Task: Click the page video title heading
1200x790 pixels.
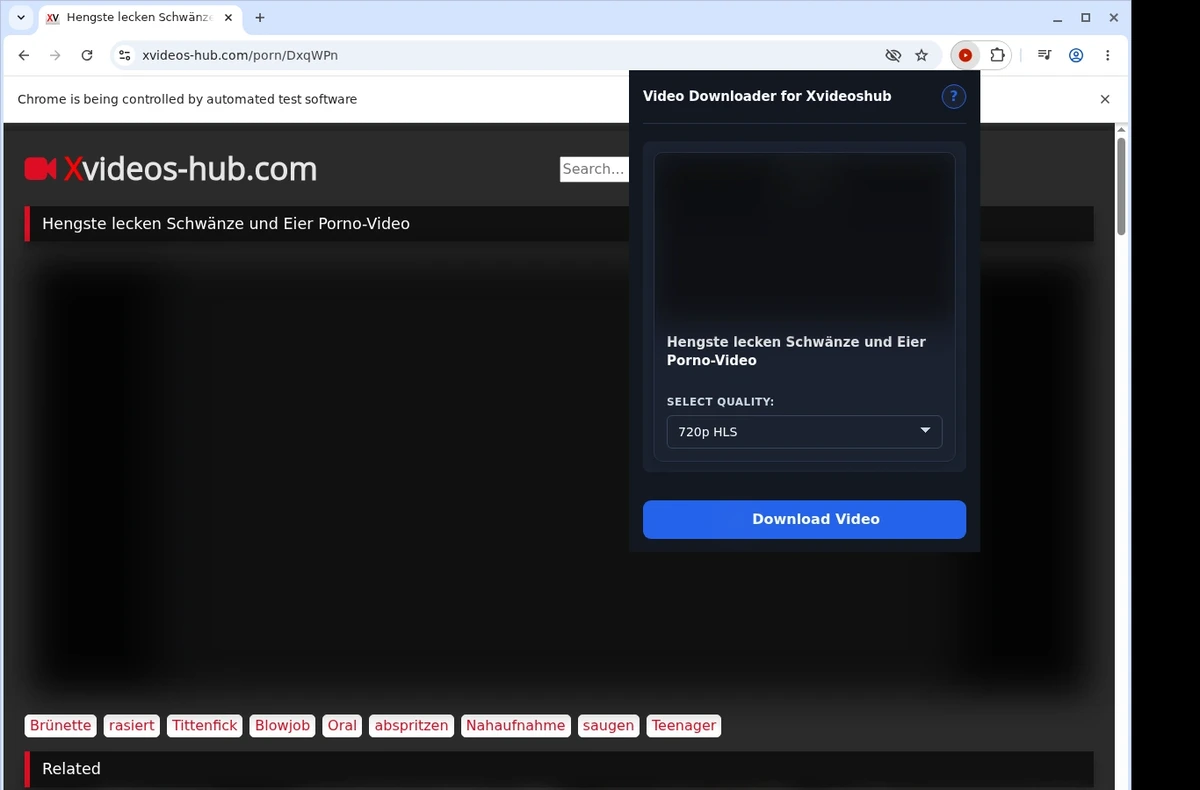Action: tap(226, 224)
